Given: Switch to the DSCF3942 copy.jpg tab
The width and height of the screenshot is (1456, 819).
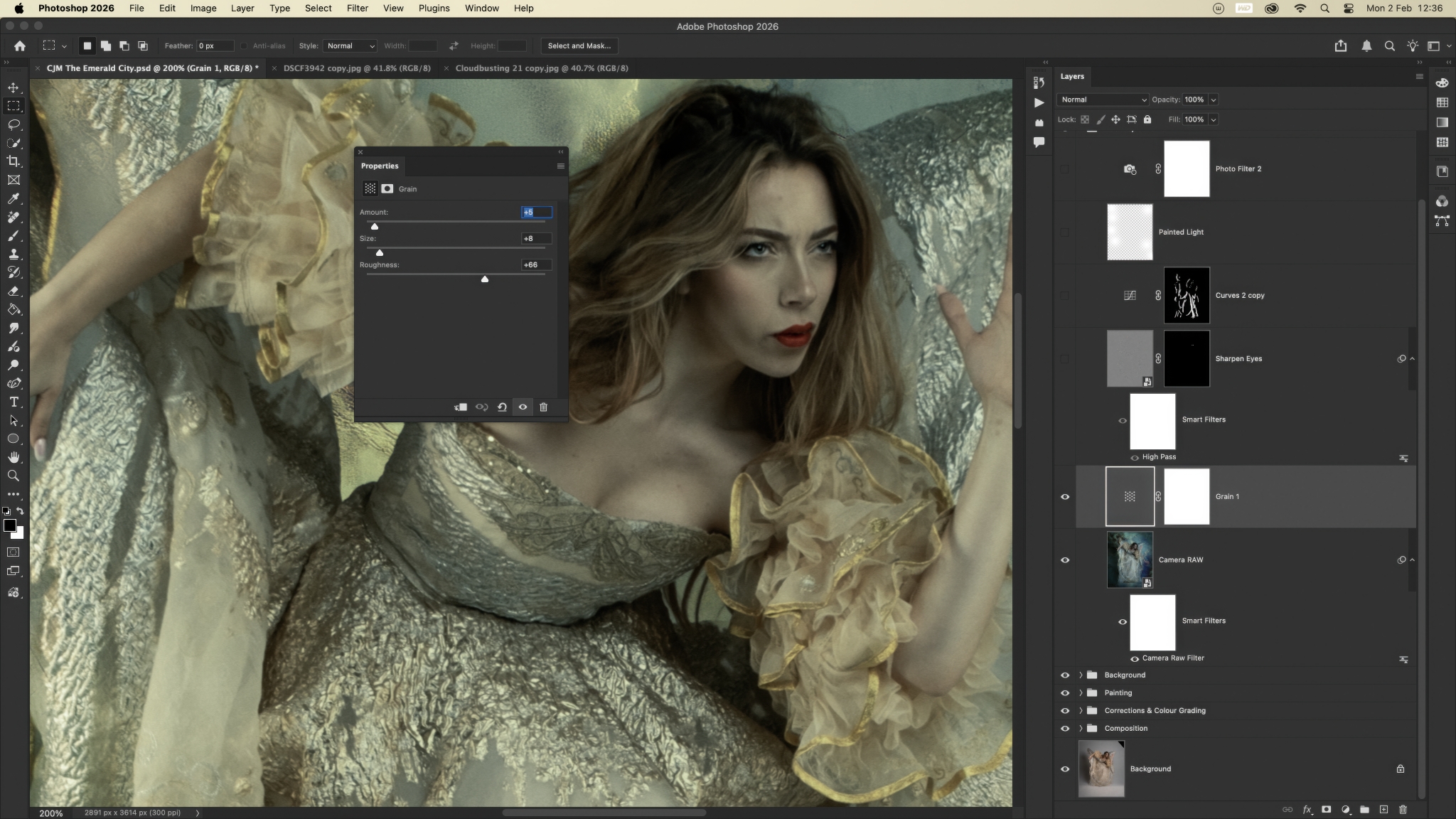Looking at the screenshot, I should pos(356,68).
